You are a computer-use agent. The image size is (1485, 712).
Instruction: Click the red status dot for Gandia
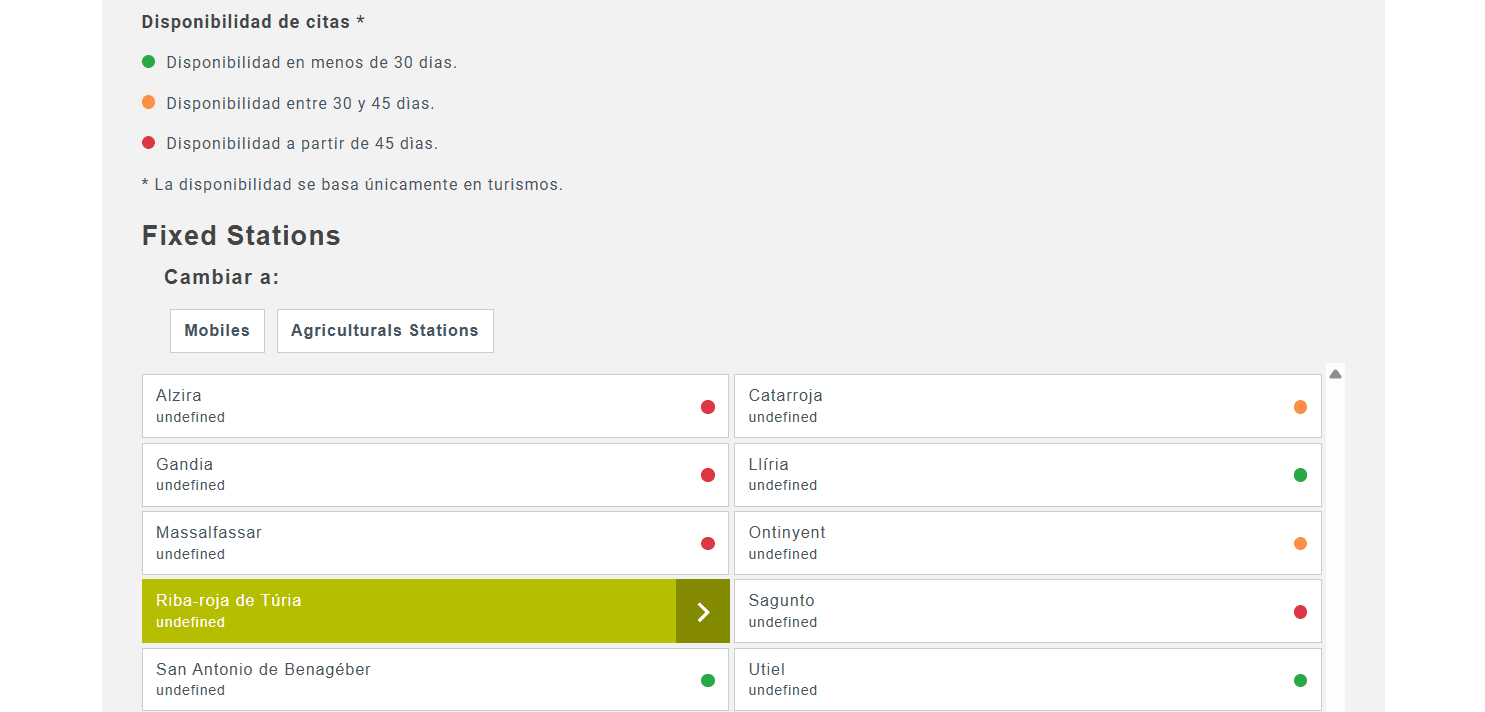708,475
